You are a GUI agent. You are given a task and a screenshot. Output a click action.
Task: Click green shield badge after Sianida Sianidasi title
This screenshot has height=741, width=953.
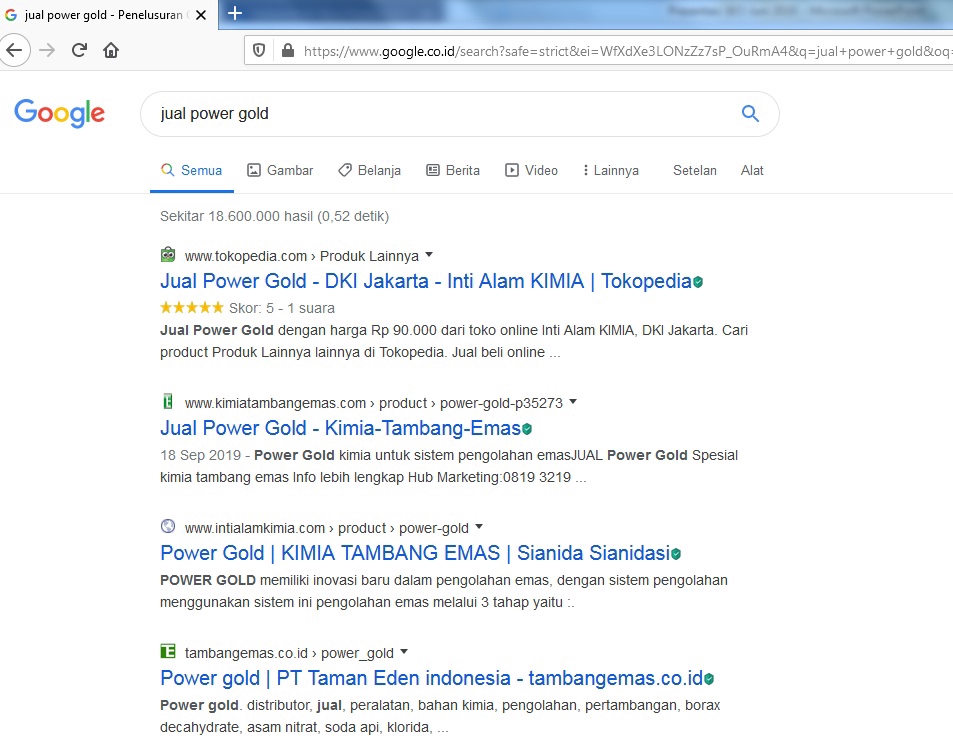pos(676,554)
